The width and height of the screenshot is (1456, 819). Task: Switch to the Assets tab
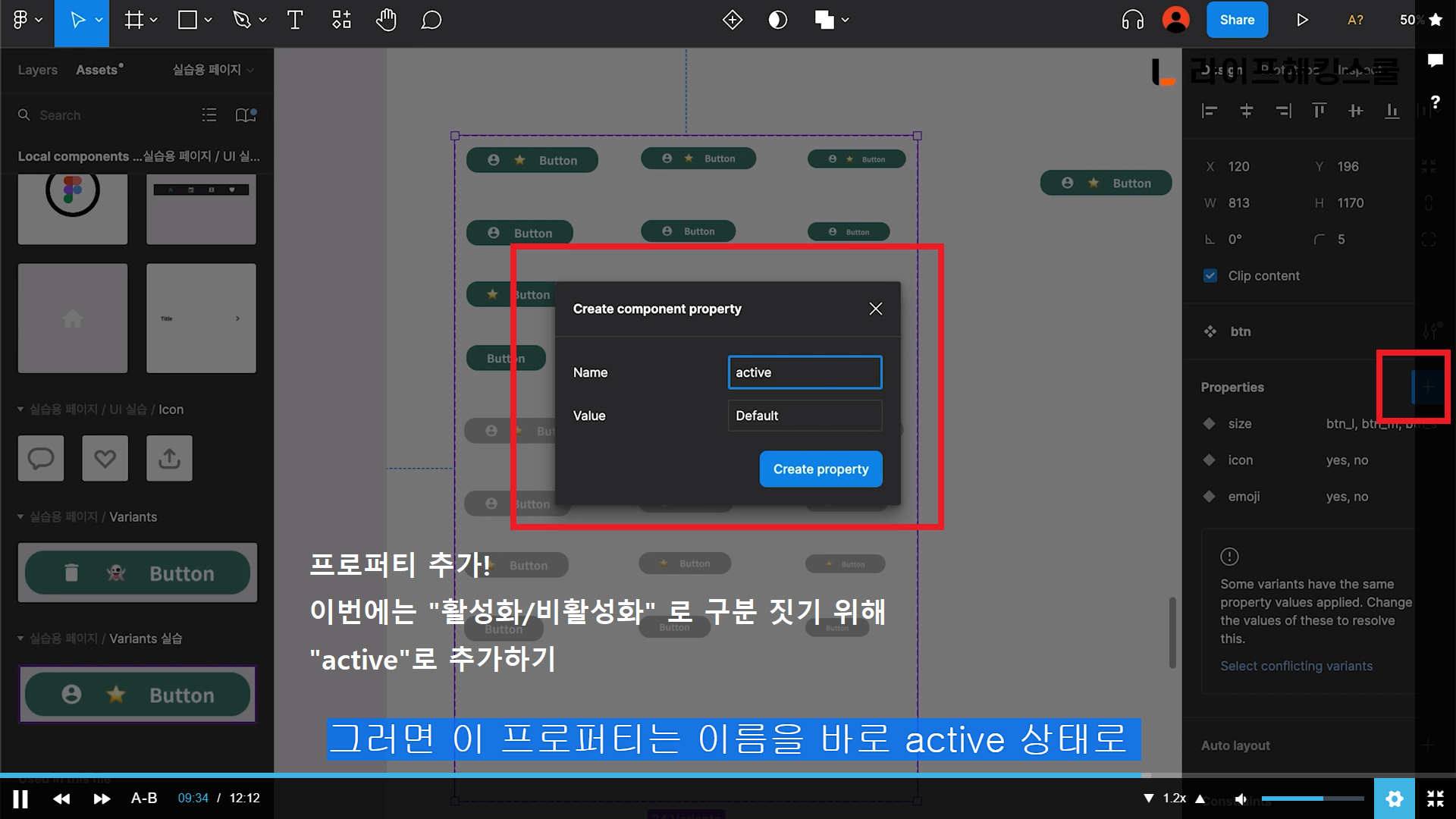(97, 70)
